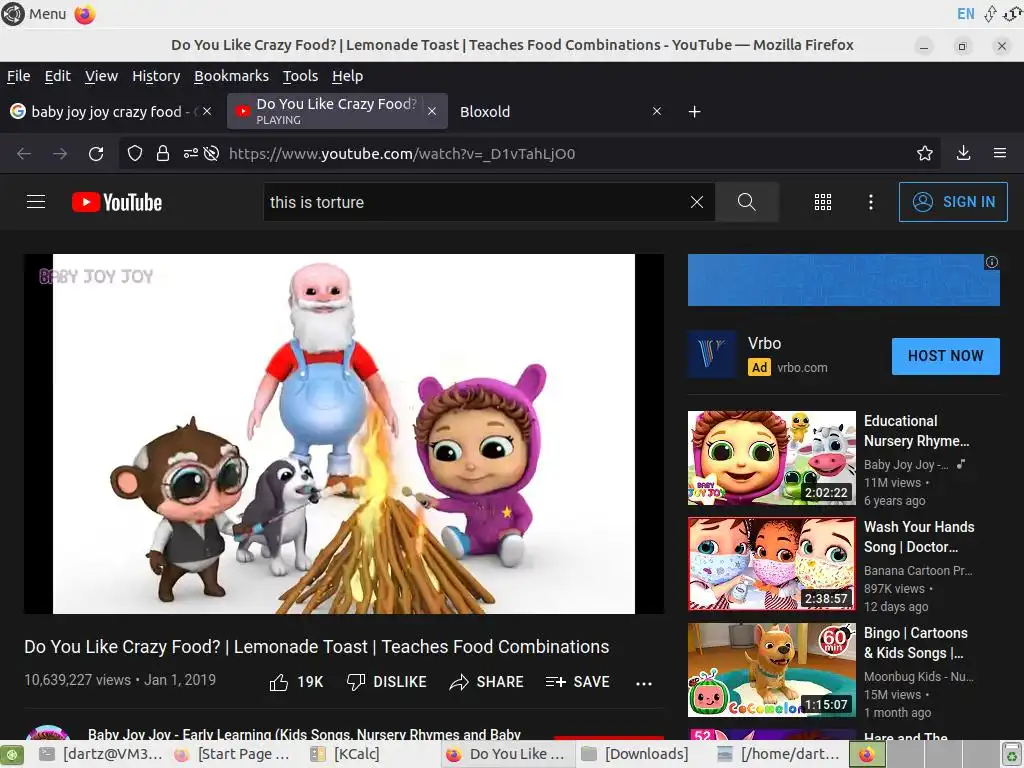Open the Baby Joy Joy channel avatar

pos(48,732)
